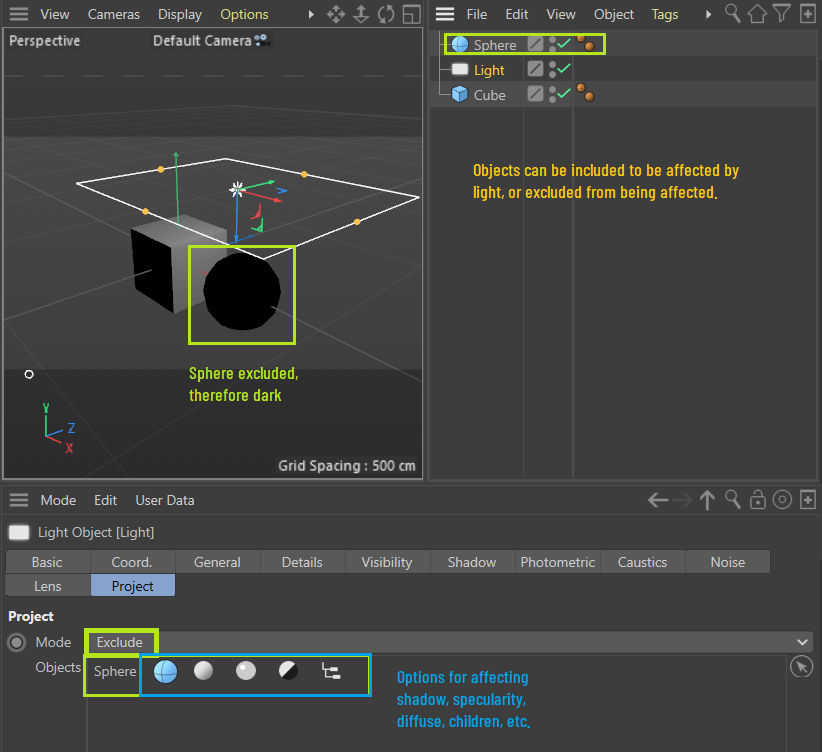822x752 pixels.
Task: Open the Object menu in Object Manager
Action: click(613, 14)
